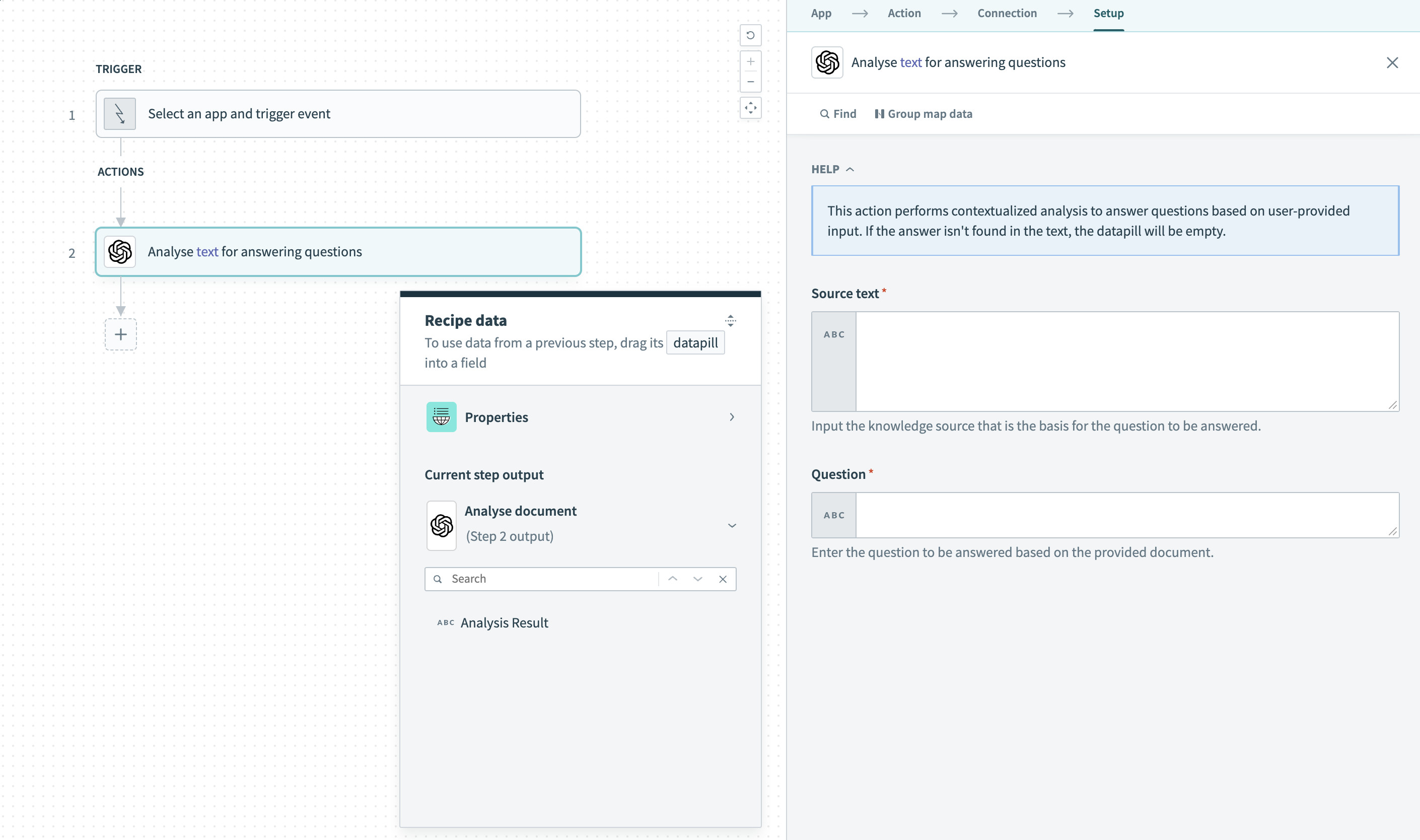The width and height of the screenshot is (1420, 840).
Task: Zoom in on the recipe canvas
Action: pyautogui.click(x=750, y=62)
